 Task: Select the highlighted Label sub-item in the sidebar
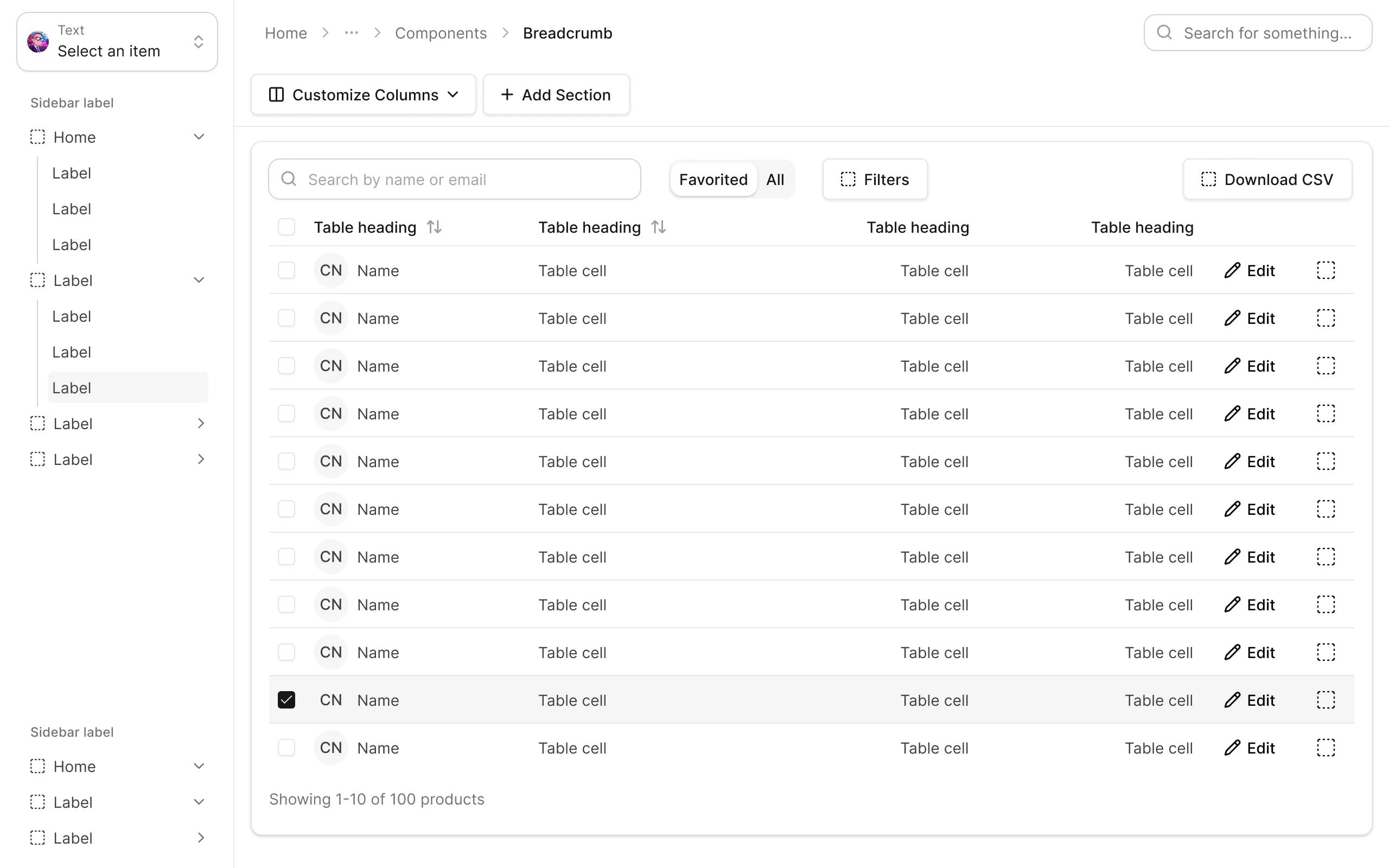click(128, 387)
